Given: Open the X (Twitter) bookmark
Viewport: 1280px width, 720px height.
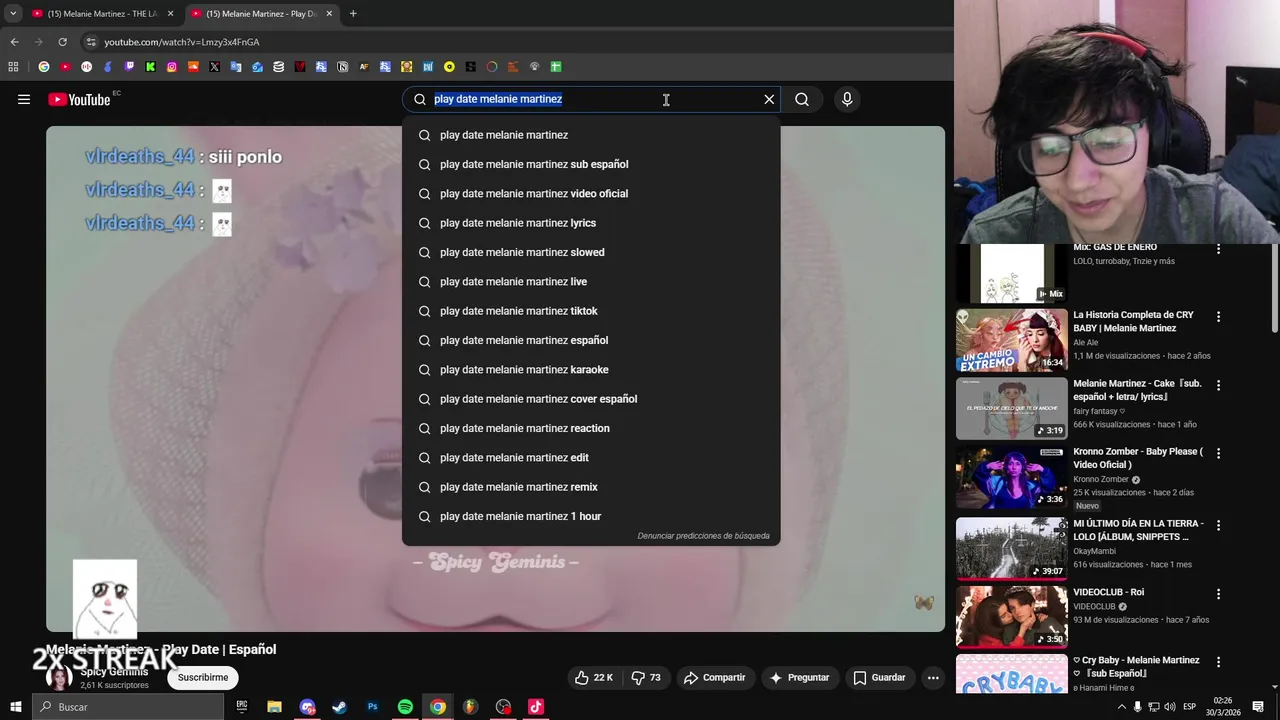Looking at the screenshot, I should pyautogui.click(x=214, y=67).
